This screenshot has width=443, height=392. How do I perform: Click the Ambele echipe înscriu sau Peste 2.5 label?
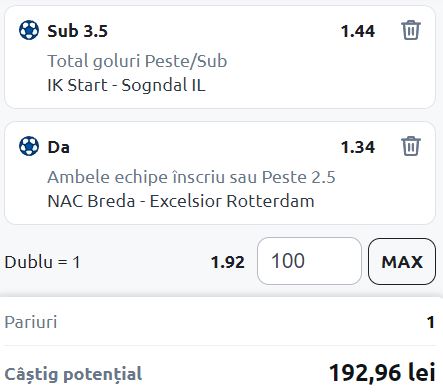191,177
